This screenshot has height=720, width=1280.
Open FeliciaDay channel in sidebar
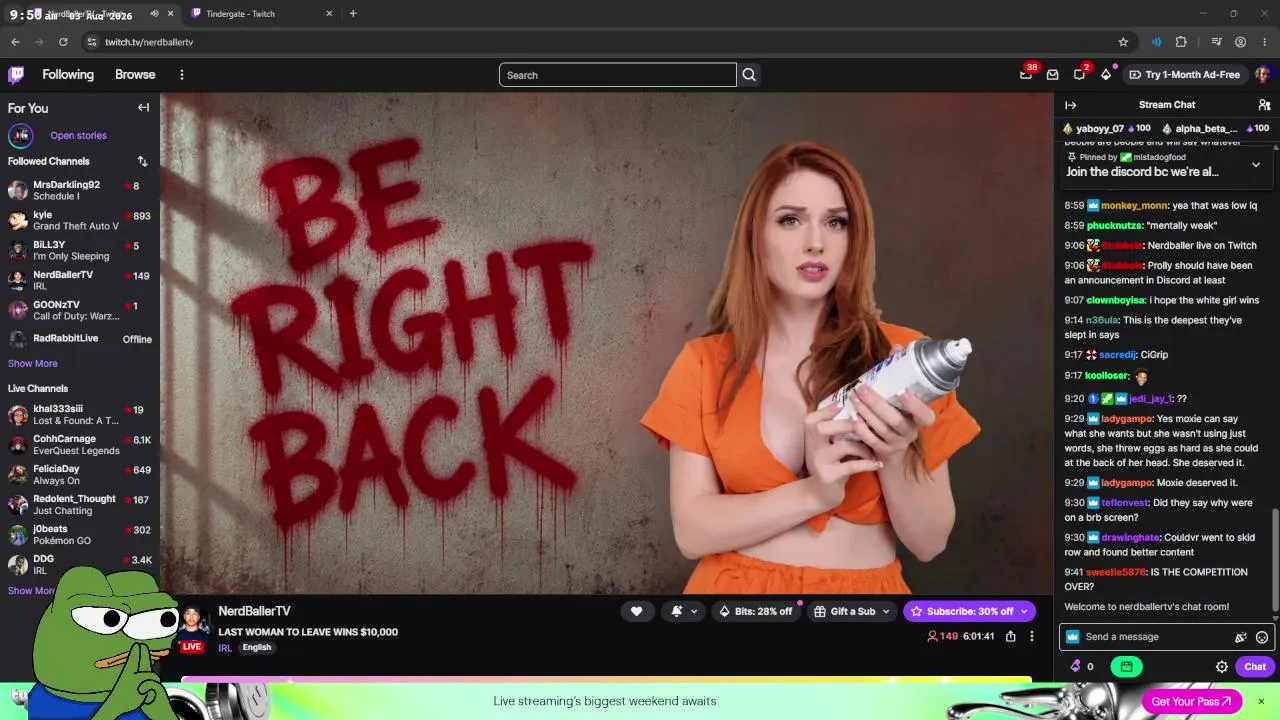(80, 474)
